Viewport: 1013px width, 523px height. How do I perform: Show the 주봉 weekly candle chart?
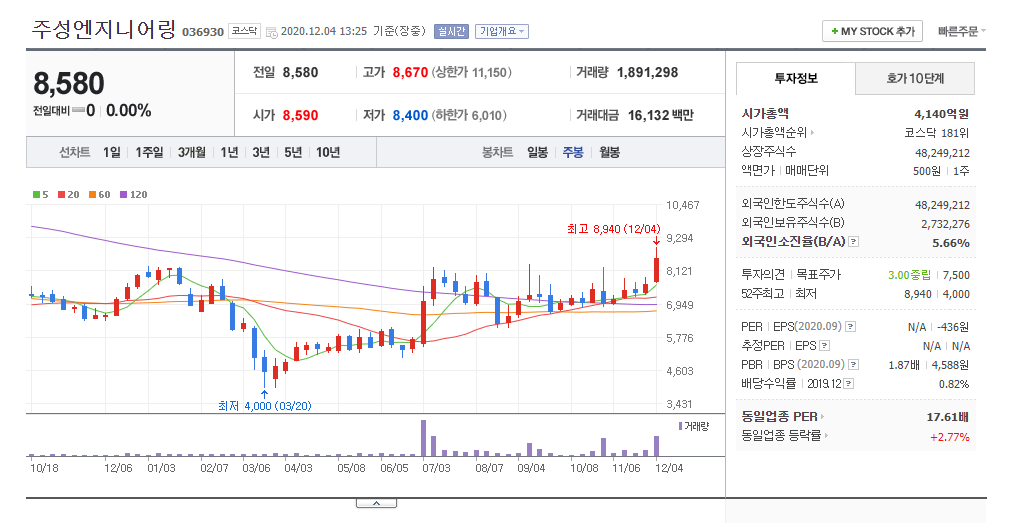tap(573, 152)
